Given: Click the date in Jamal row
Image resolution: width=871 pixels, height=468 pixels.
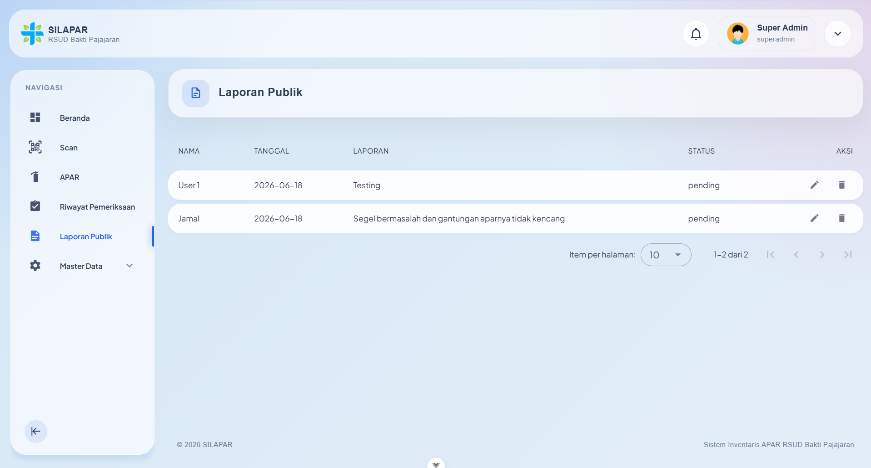Looking at the screenshot, I should pos(278,218).
